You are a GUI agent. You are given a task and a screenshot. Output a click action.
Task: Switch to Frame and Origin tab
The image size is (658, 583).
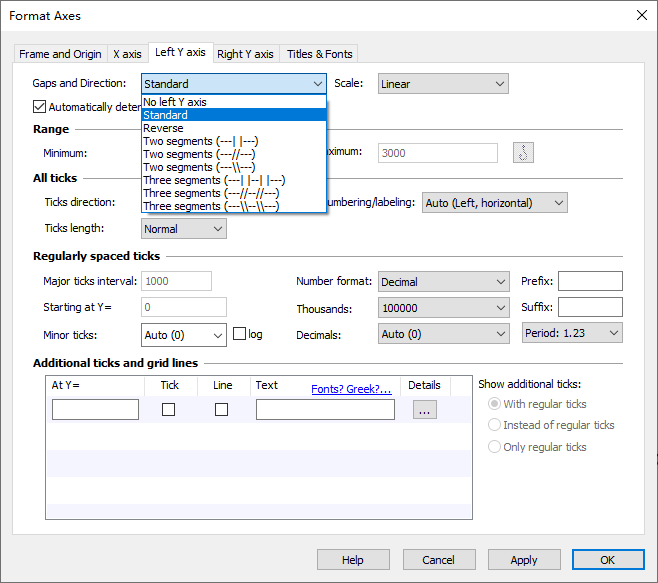[x=60, y=54]
